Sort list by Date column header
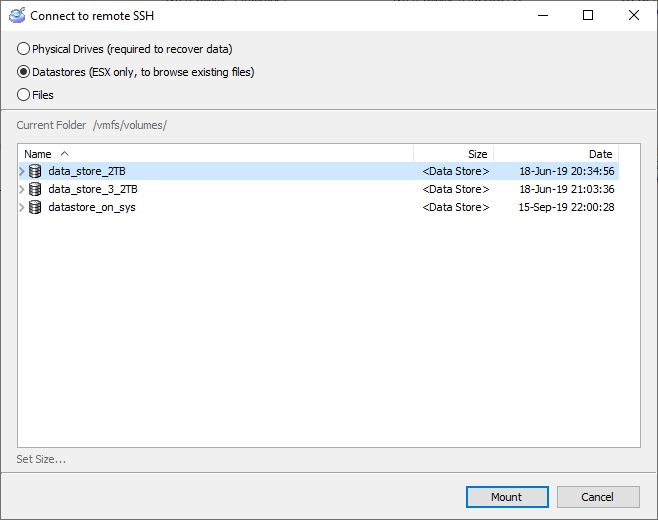The height and width of the screenshot is (520, 658). click(x=600, y=154)
